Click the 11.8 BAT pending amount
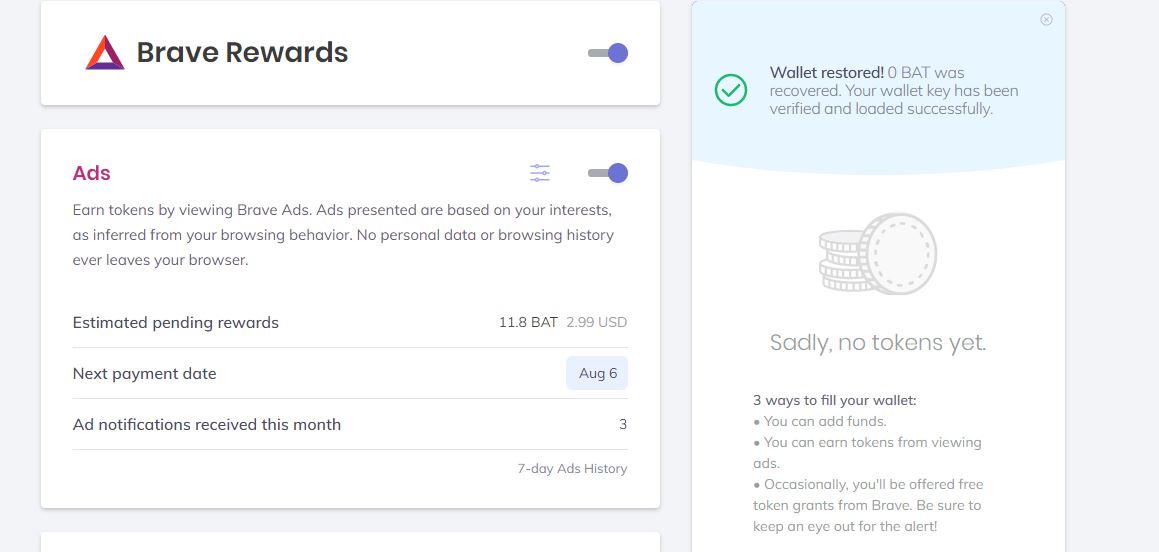 point(528,322)
